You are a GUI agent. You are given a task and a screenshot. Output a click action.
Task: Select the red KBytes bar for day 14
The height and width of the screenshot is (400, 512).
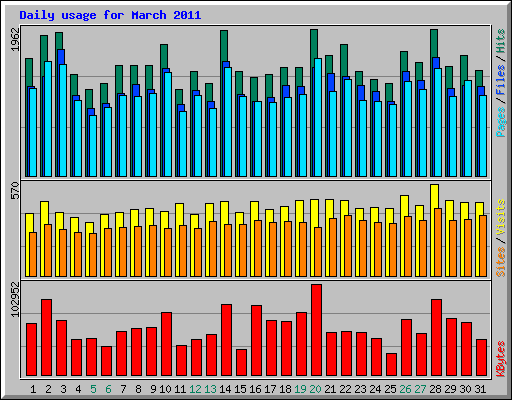point(226,340)
